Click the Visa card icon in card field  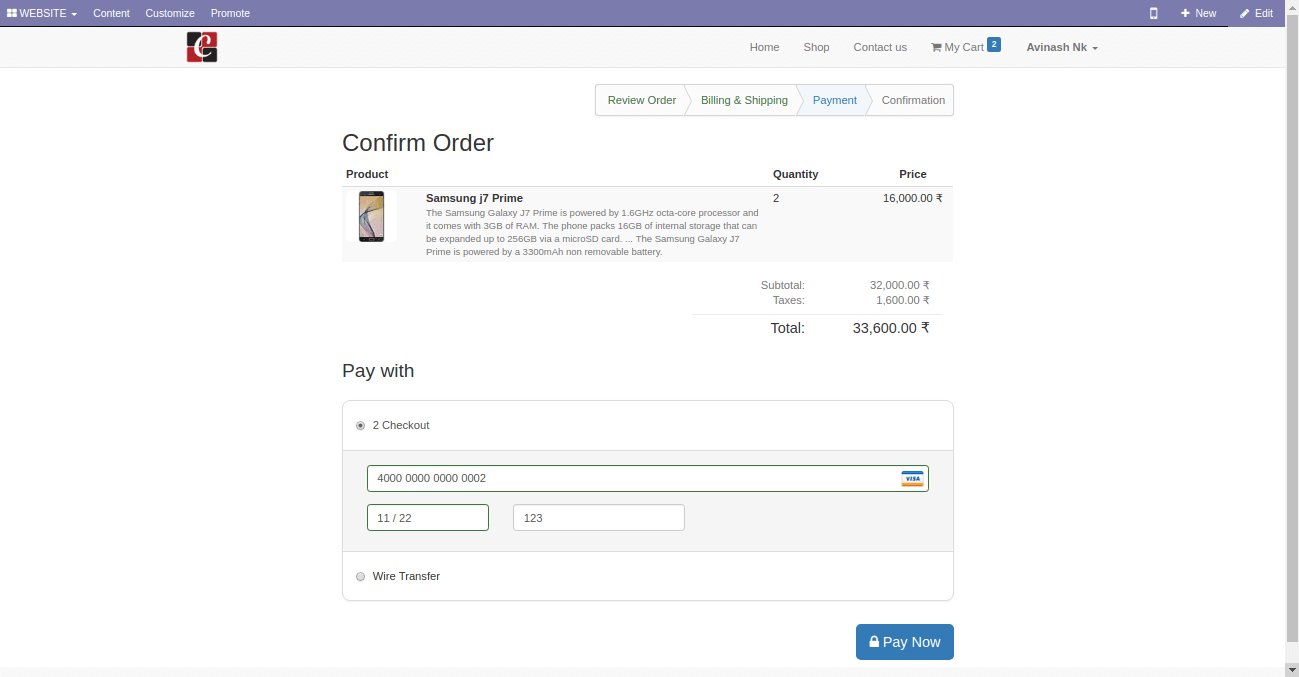pyautogui.click(x=912, y=478)
